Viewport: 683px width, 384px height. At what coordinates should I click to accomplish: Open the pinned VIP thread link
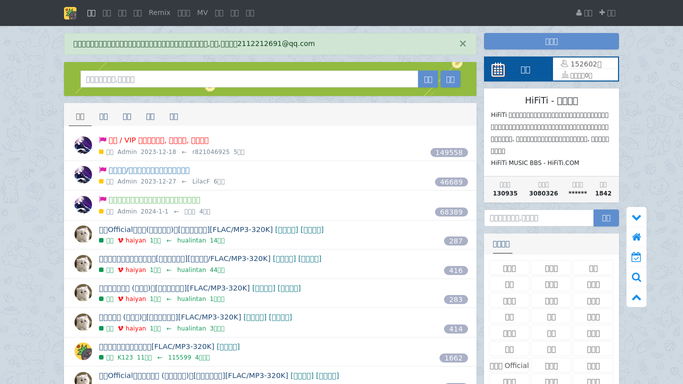click(x=159, y=140)
